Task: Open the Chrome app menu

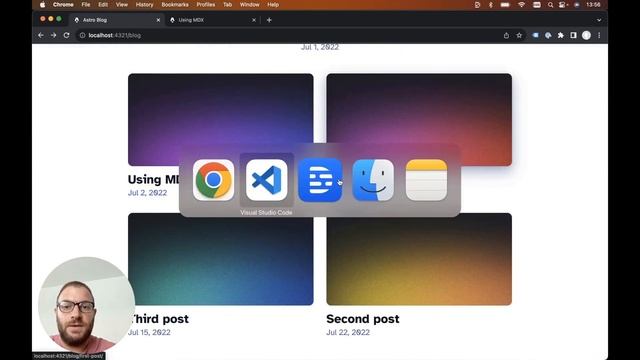Action: [x=63, y=5]
